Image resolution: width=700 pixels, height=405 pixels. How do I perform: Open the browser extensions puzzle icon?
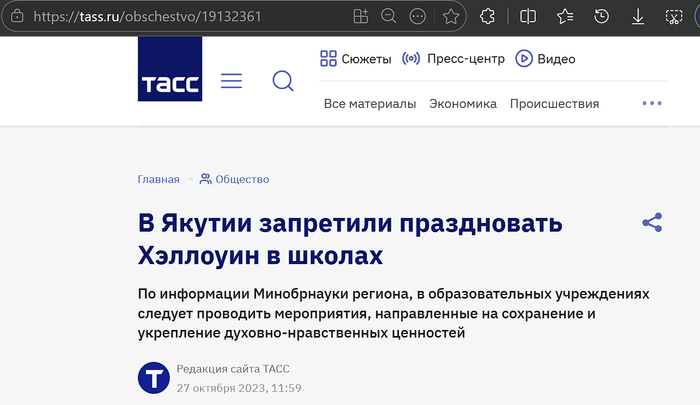pos(487,17)
